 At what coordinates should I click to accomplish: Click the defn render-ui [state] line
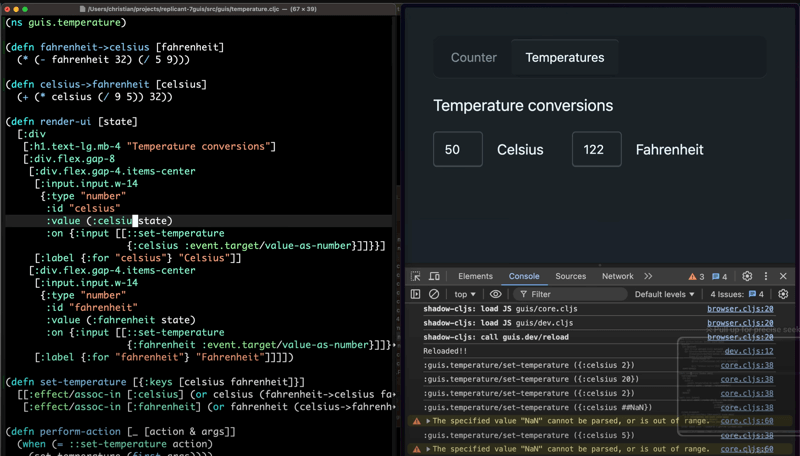71,121
